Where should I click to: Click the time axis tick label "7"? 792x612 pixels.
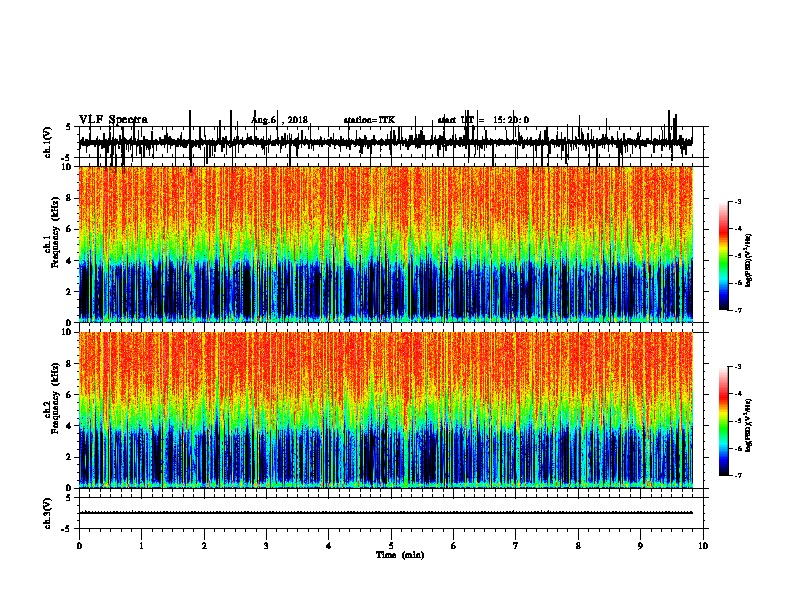click(x=516, y=545)
